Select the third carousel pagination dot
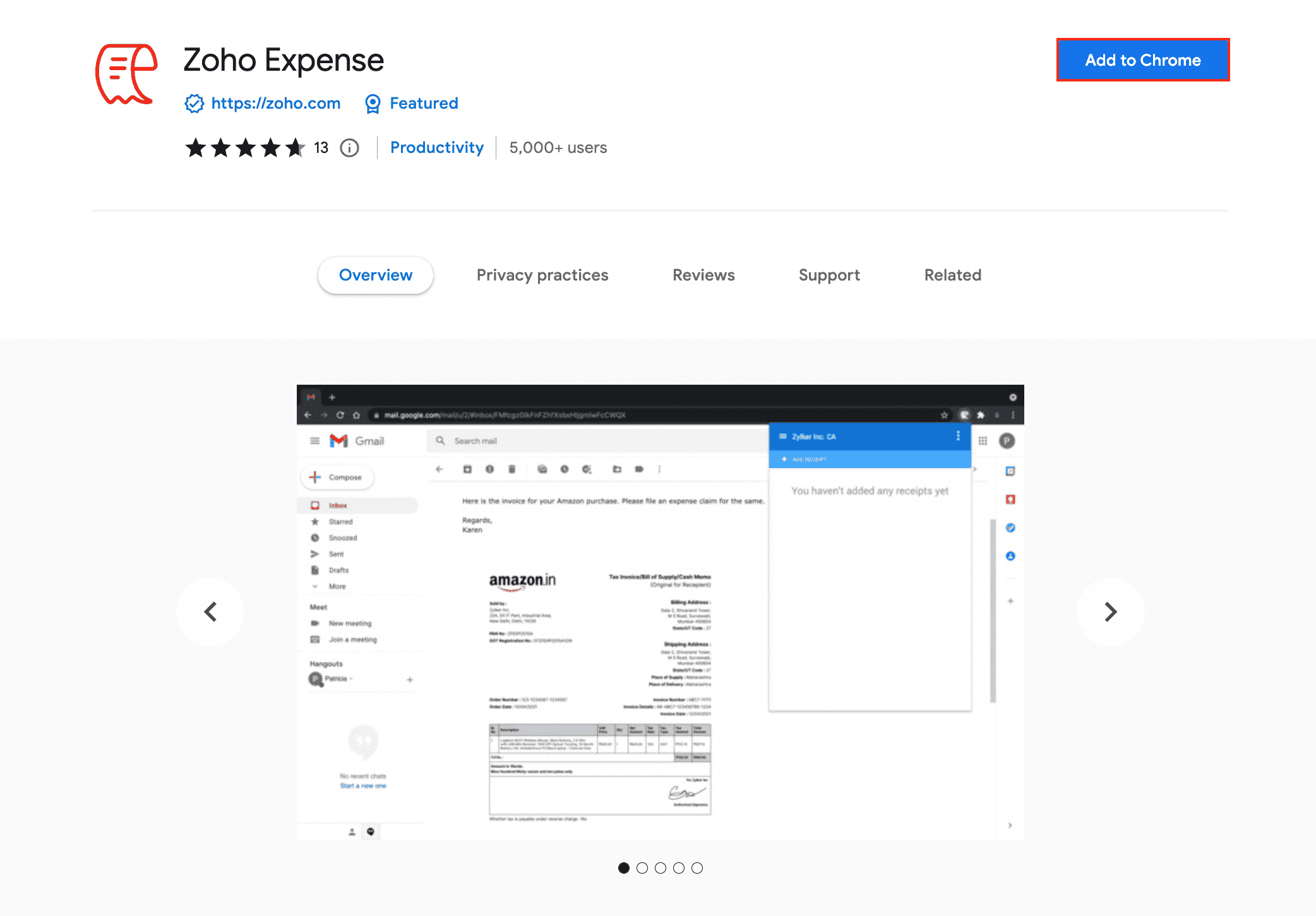 (661, 868)
